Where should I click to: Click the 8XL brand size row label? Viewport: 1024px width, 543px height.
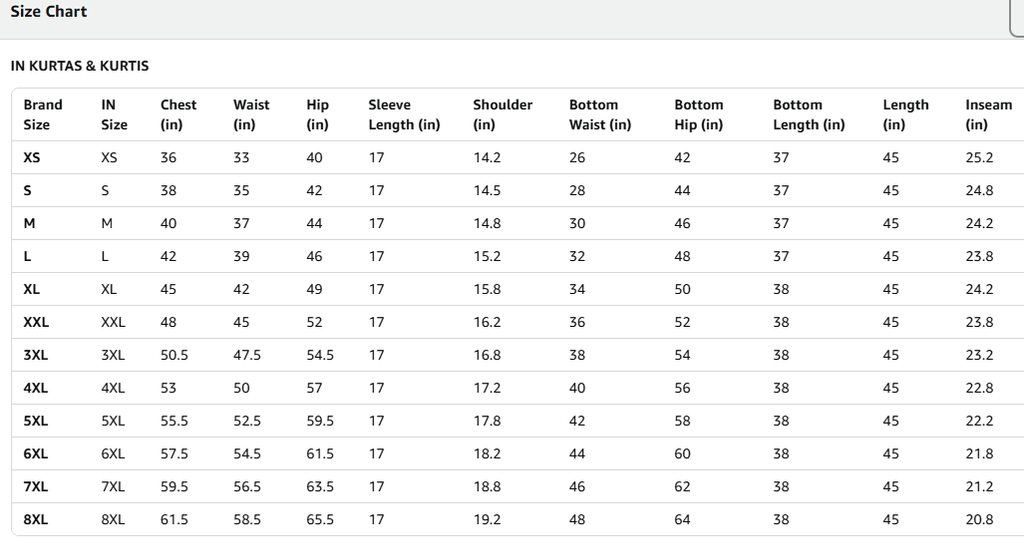(x=36, y=520)
